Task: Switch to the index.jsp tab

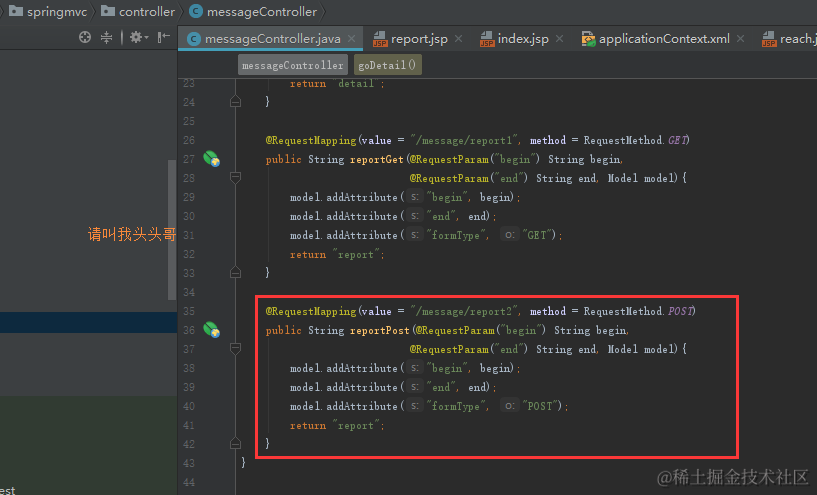Action: tap(522, 39)
